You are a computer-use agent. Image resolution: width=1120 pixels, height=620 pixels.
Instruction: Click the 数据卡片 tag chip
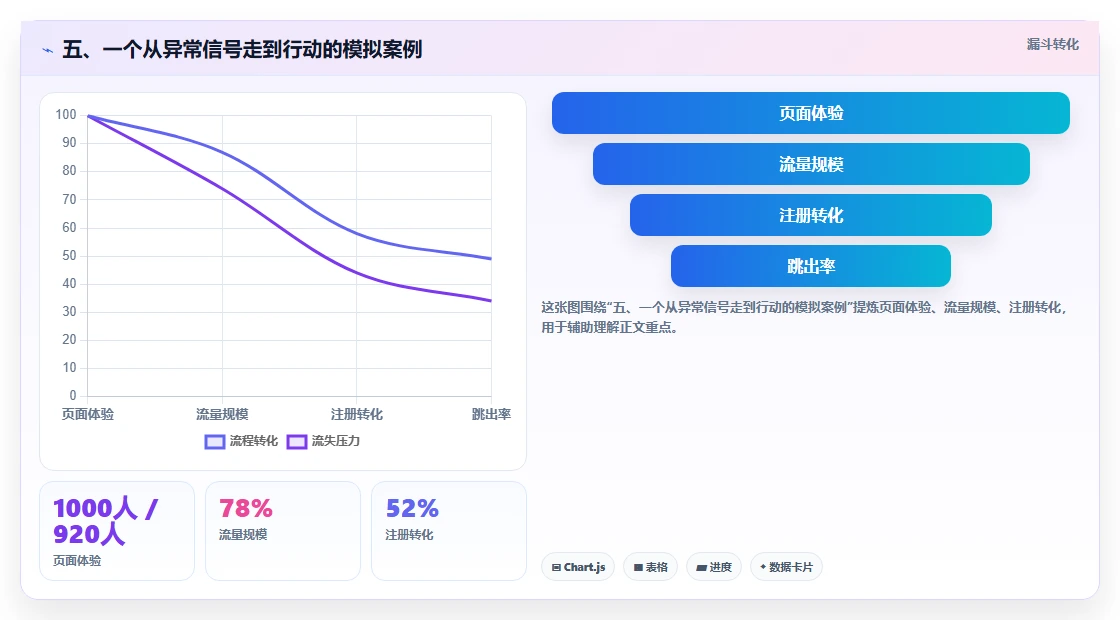[x=786, y=567]
